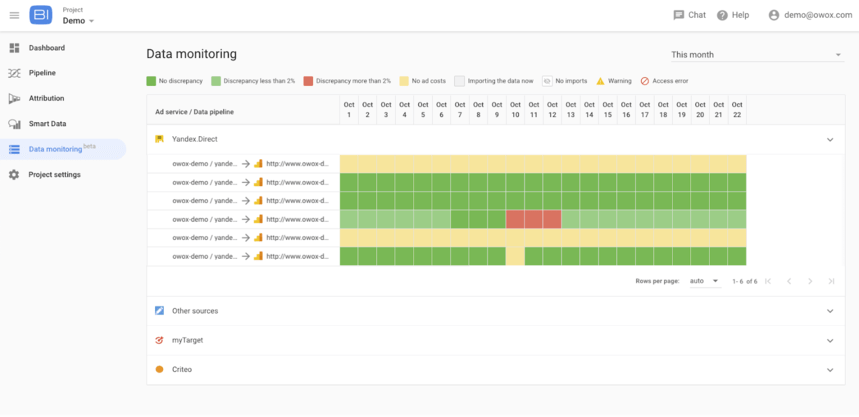Open the hamburger navigation menu
The image size is (859, 417).
point(14,15)
